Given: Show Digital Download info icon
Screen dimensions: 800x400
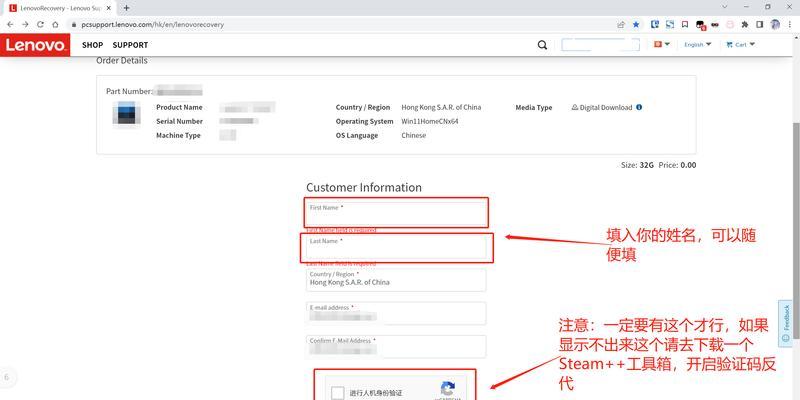Looking at the screenshot, I should click(639, 107).
